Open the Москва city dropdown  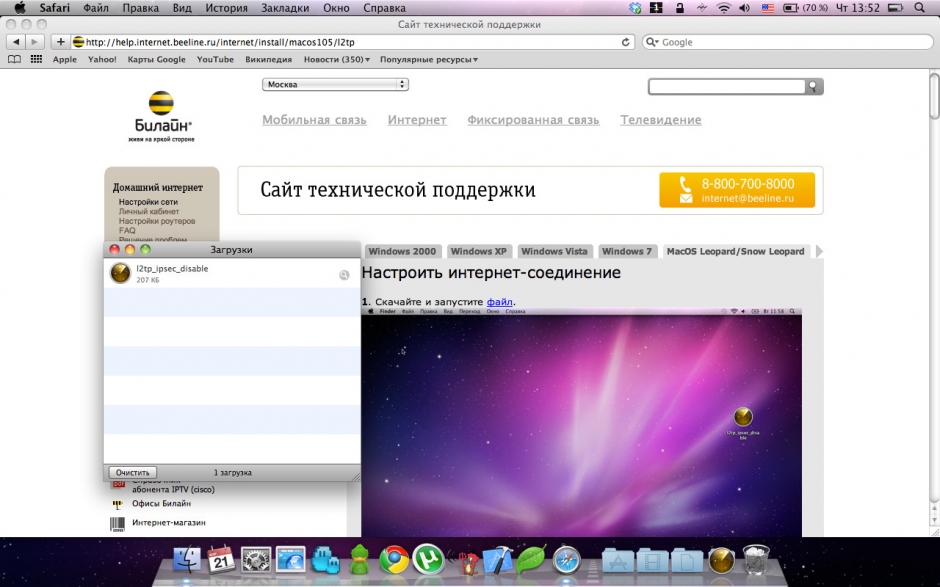coord(335,85)
